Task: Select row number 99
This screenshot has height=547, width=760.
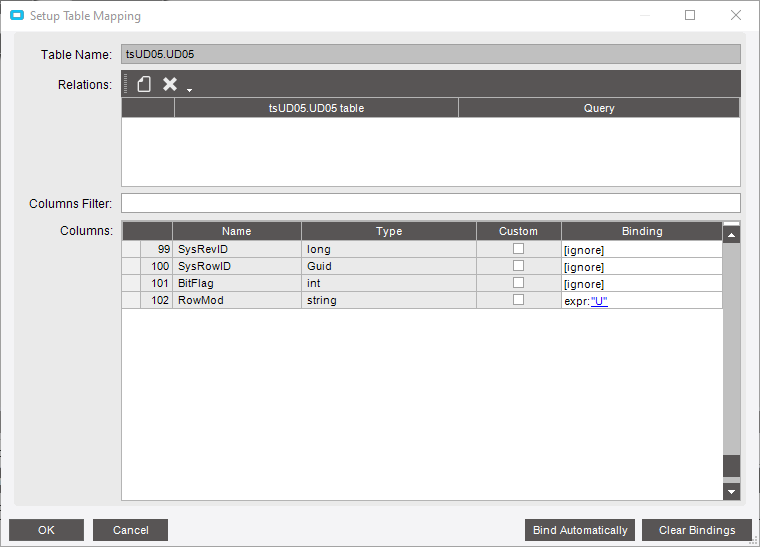Action: [157, 249]
